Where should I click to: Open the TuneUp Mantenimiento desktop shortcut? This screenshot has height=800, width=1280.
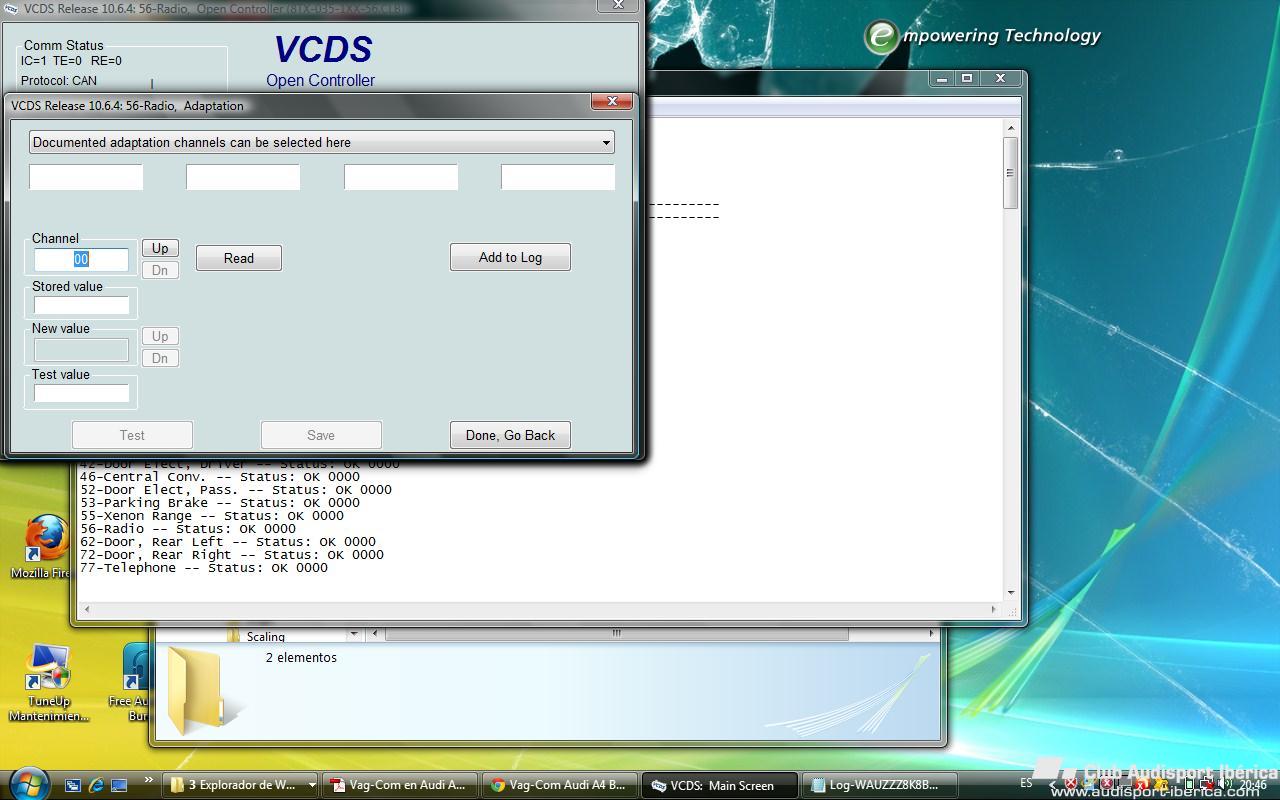(x=48, y=683)
